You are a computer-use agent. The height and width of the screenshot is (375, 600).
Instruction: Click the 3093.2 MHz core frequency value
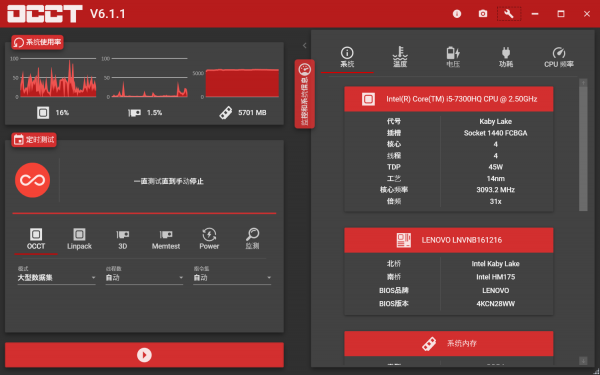click(496, 190)
